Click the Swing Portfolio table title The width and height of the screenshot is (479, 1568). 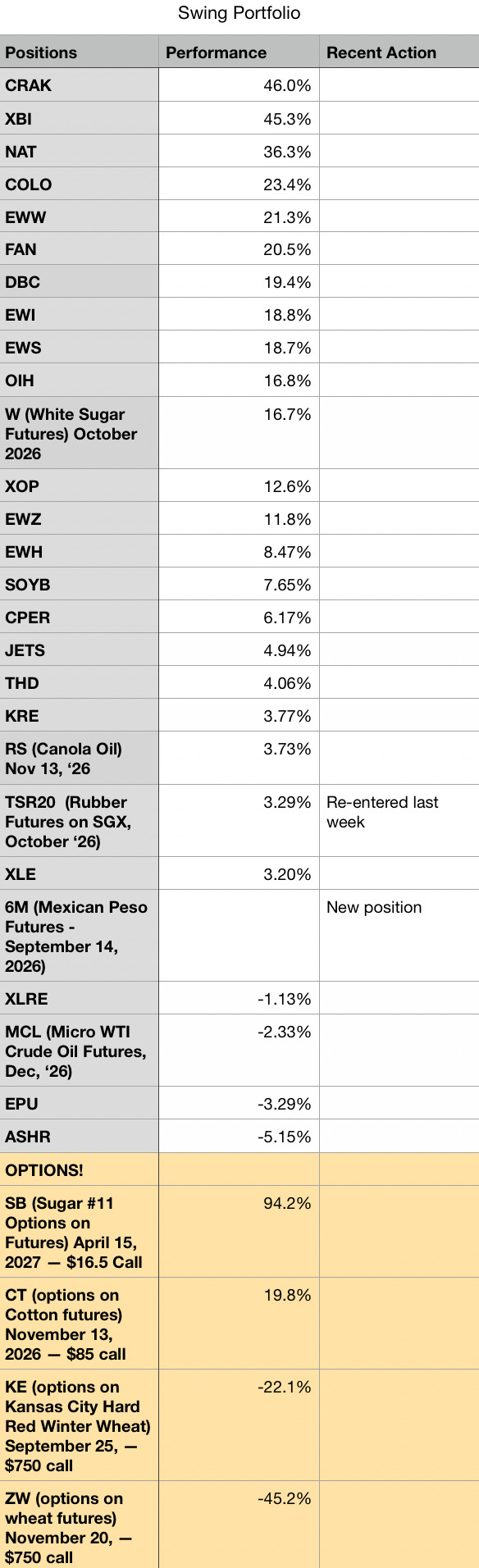[x=239, y=13]
